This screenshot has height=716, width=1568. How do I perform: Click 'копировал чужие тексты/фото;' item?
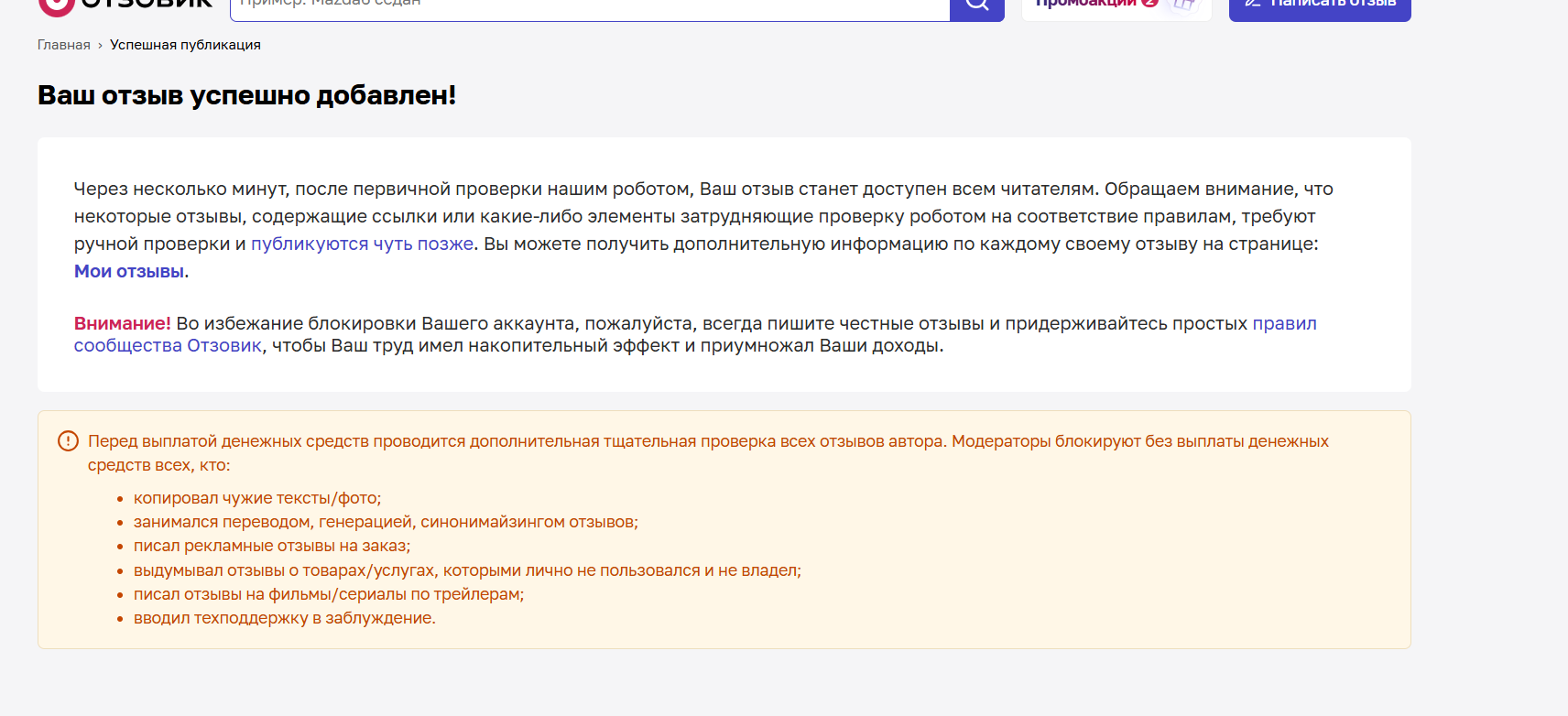257,498
